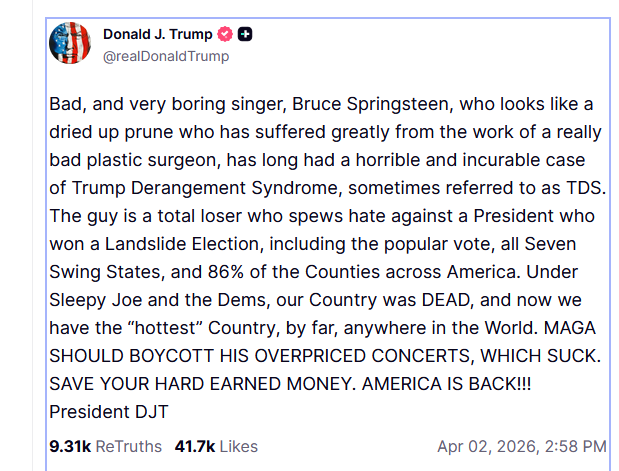Screen dimensions: 619x471
Task: Open the @realDonaldTrump handle link
Action: [x=165, y=56]
